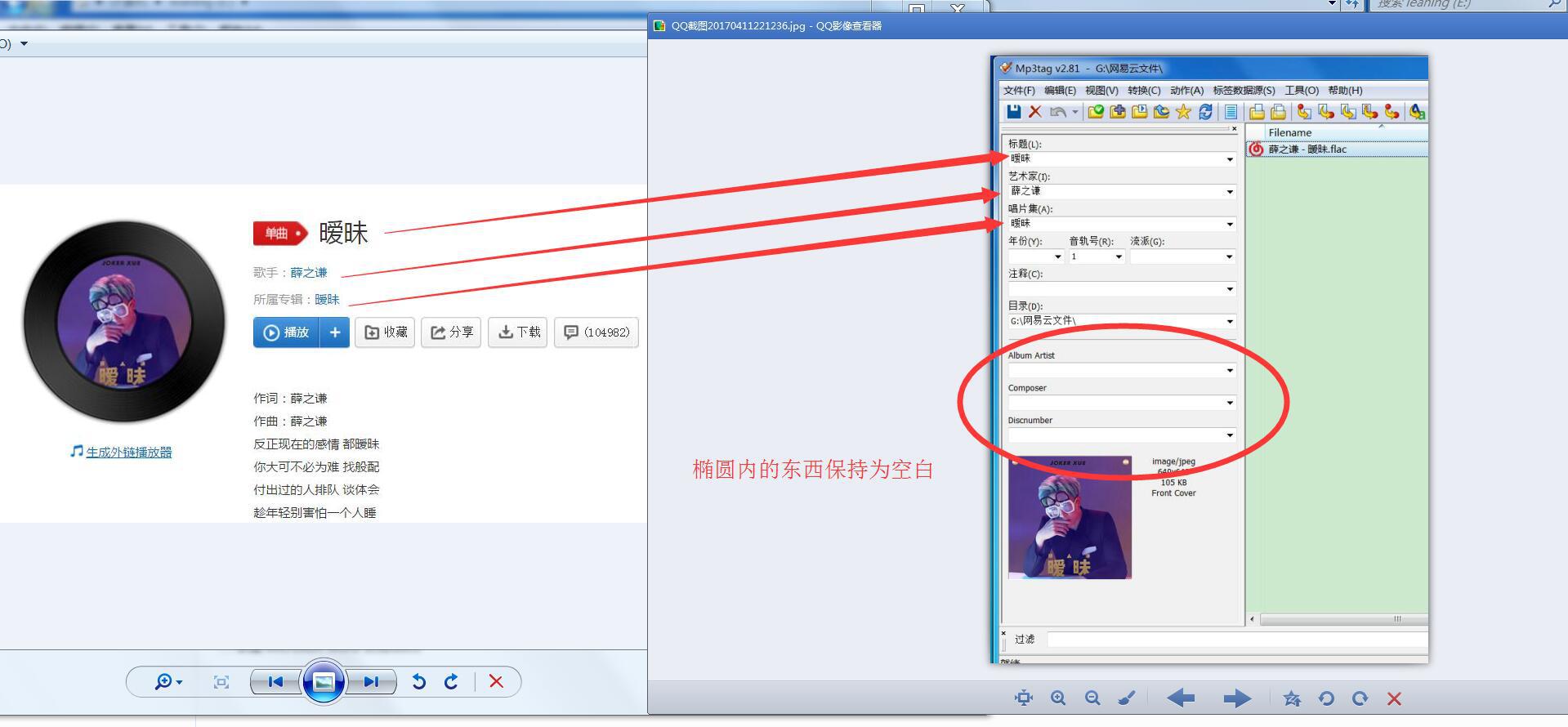This screenshot has width=1568, height=727.
Task: Click the yellow star favorites icon in Mp3tag
Action: tap(1183, 112)
